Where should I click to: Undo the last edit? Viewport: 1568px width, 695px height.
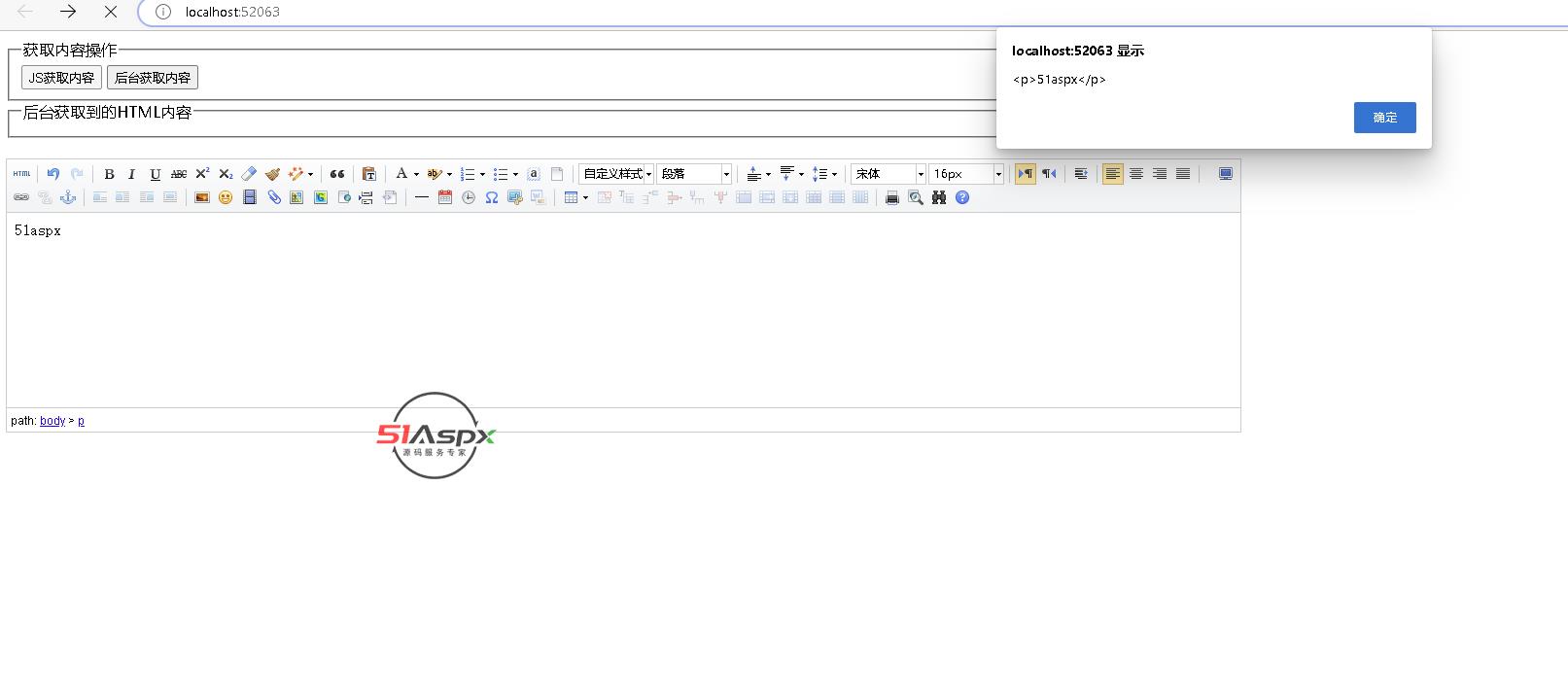53,174
